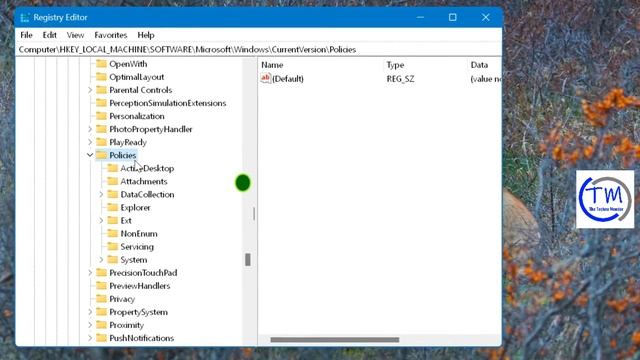
Task: Select the NonEnum folder icon
Action: pos(113,233)
